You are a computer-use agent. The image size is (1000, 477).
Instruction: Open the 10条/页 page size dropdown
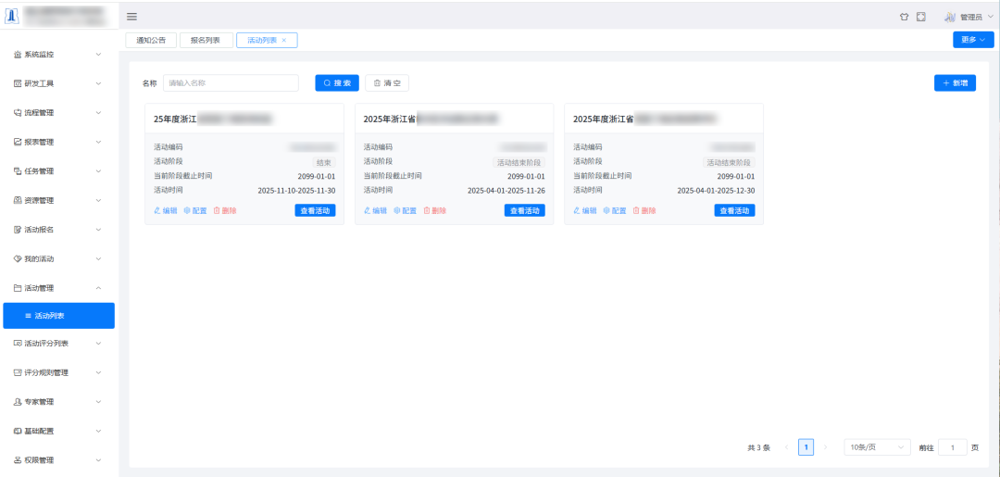coord(877,447)
